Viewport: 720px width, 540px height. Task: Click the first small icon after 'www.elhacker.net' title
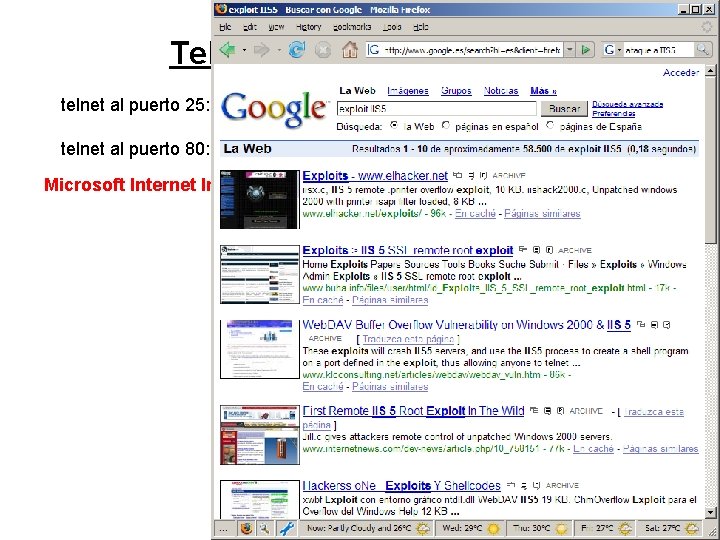[x=457, y=175]
